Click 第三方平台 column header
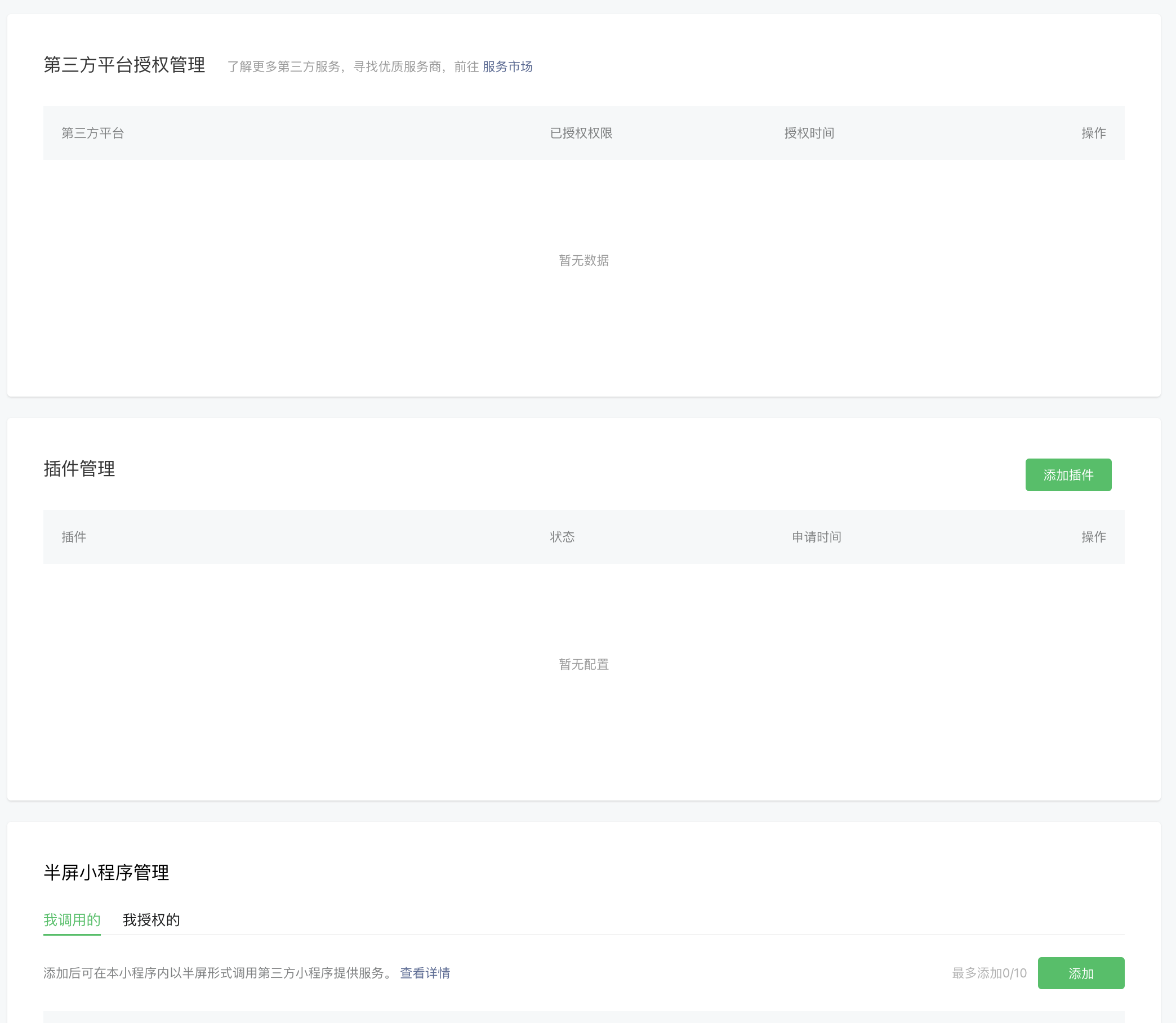 tap(92, 133)
